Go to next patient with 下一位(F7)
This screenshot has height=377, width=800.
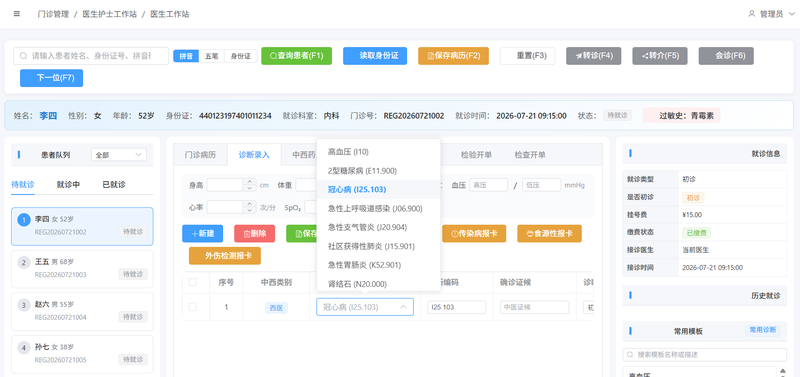[52, 78]
